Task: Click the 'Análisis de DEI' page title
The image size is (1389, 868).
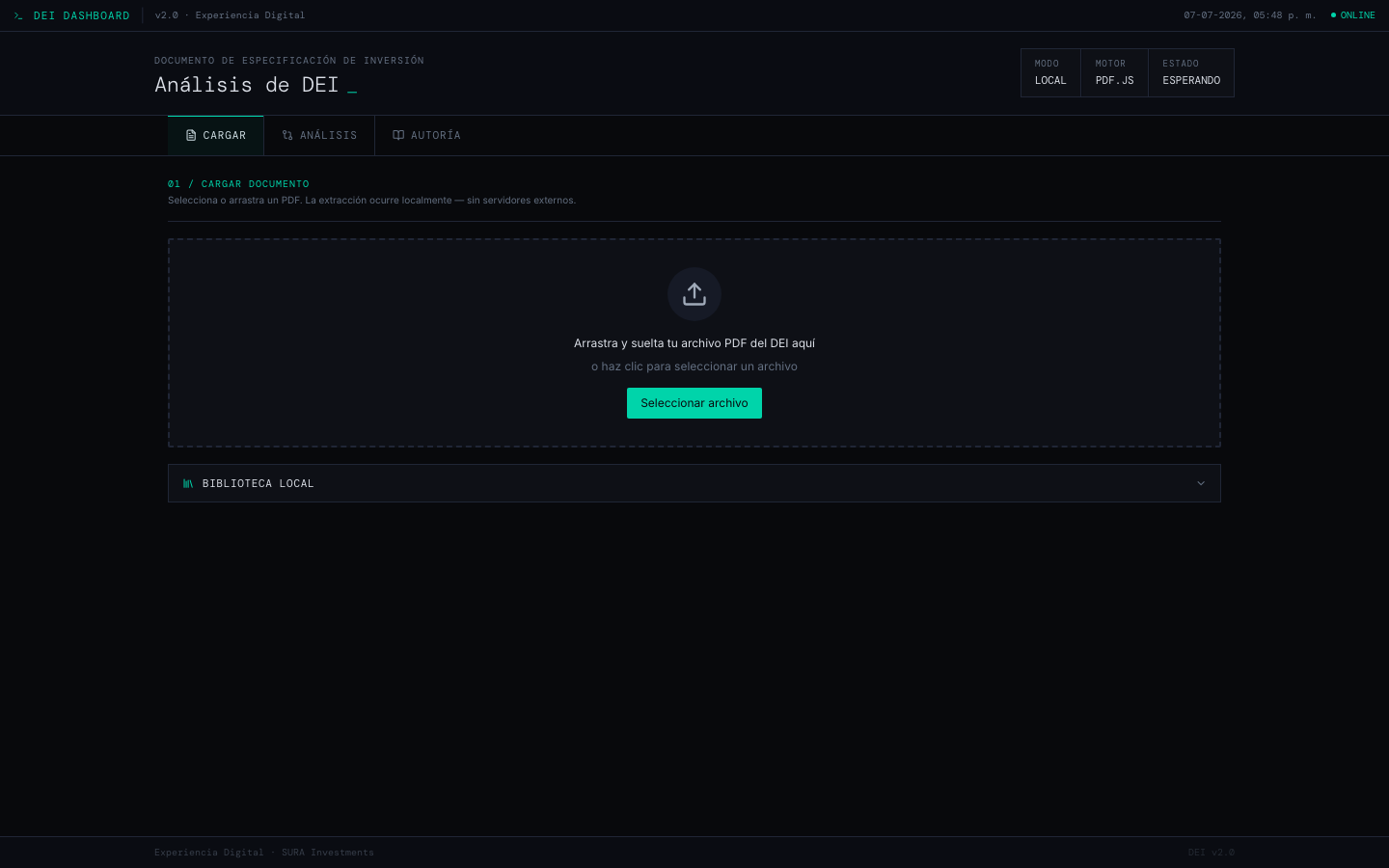Action: (x=247, y=85)
